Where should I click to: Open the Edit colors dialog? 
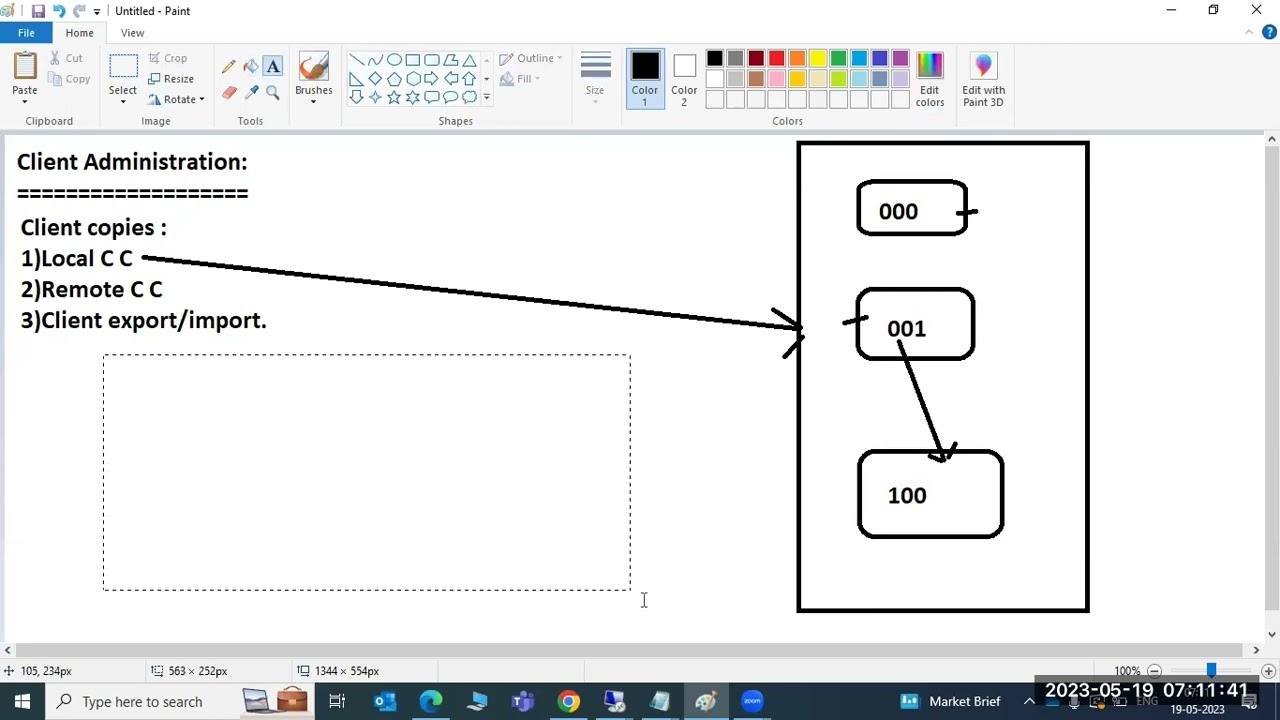[x=930, y=79]
